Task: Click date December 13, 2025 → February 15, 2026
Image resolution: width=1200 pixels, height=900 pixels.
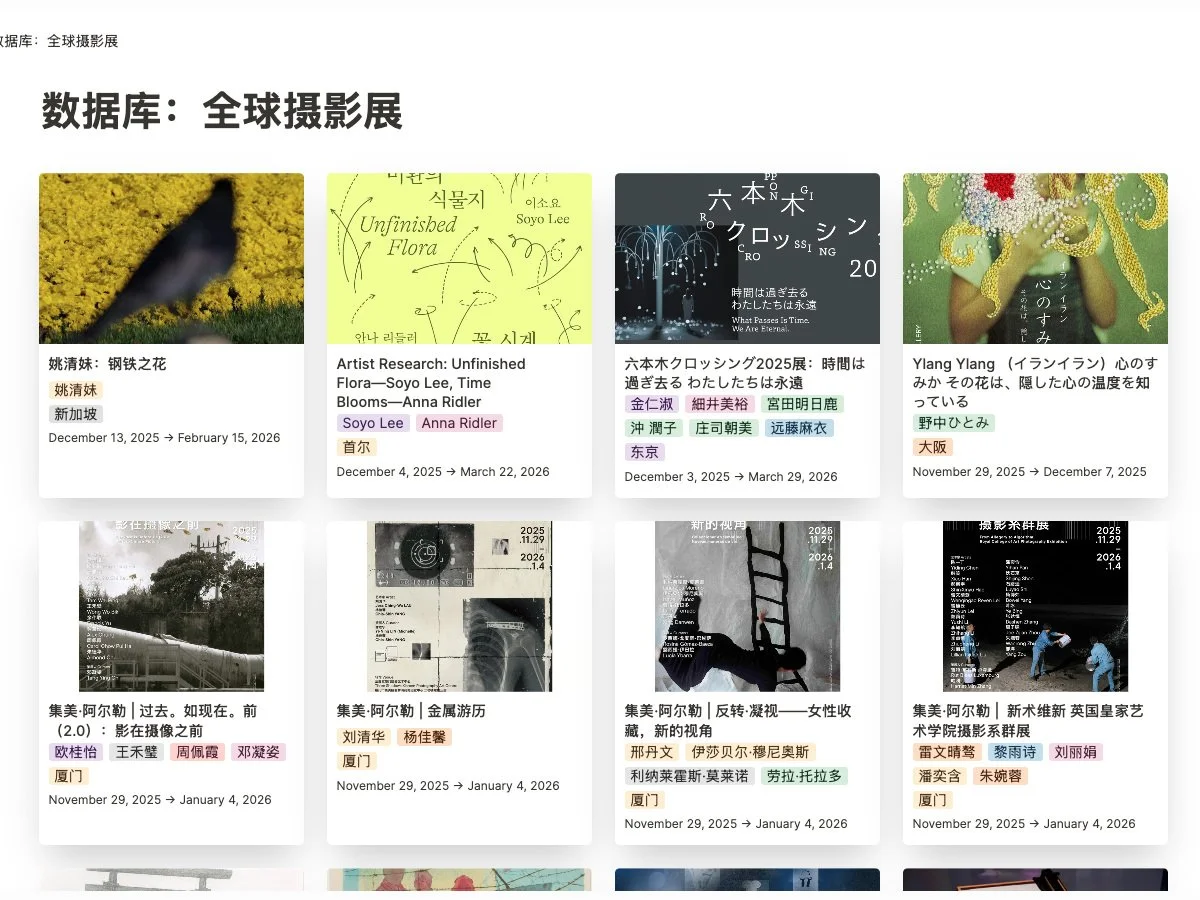Action: tap(165, 438)
